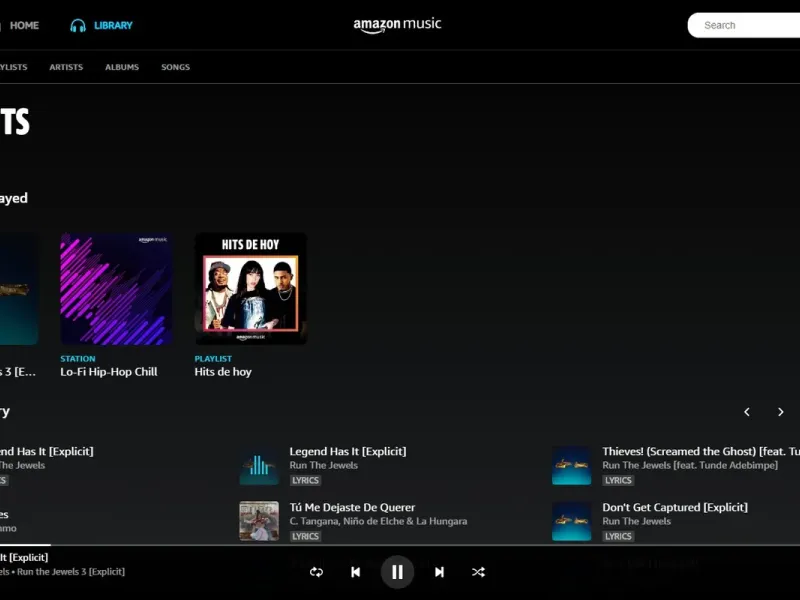
Task: Skip to the previous track
Action: click(x=356, y=572)
